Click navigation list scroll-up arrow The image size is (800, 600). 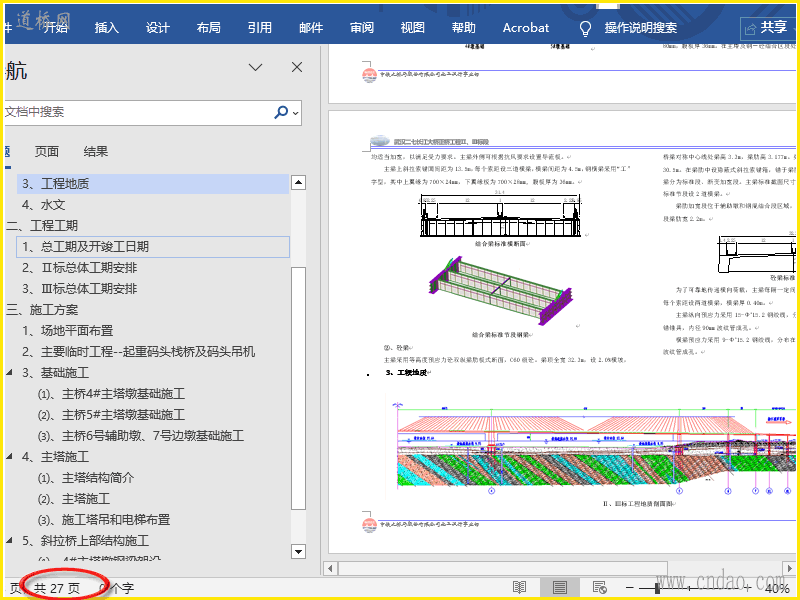coord(298,182)
